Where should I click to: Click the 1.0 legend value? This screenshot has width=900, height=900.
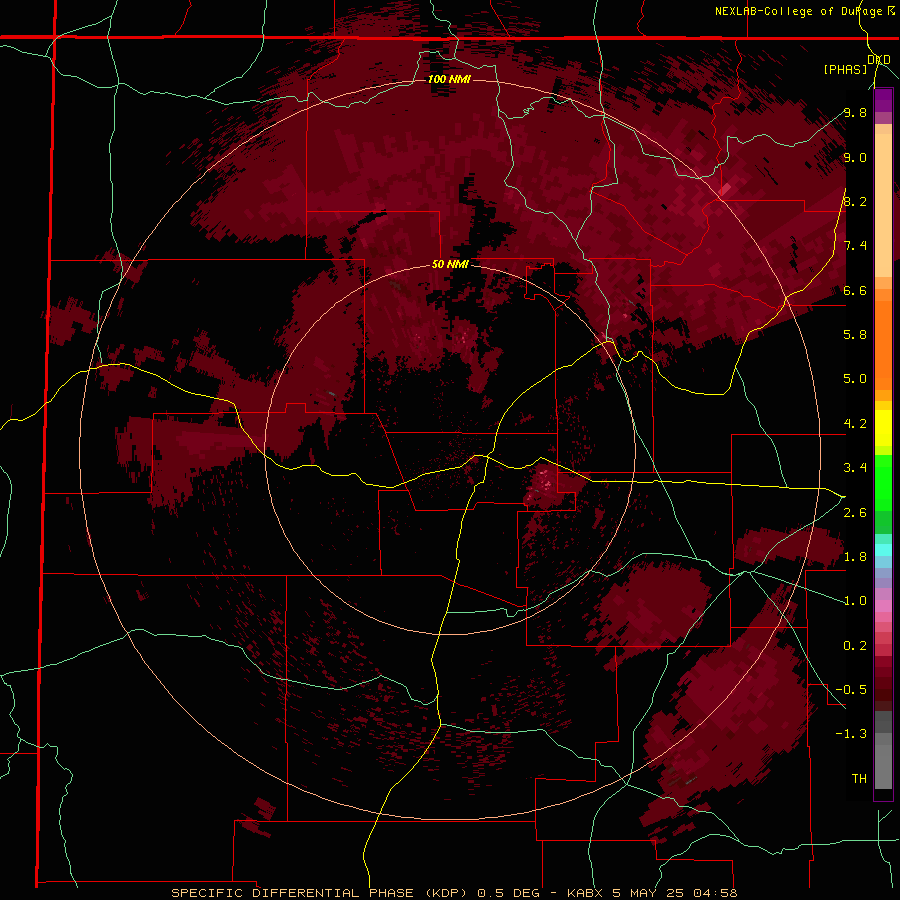point(855,601)
